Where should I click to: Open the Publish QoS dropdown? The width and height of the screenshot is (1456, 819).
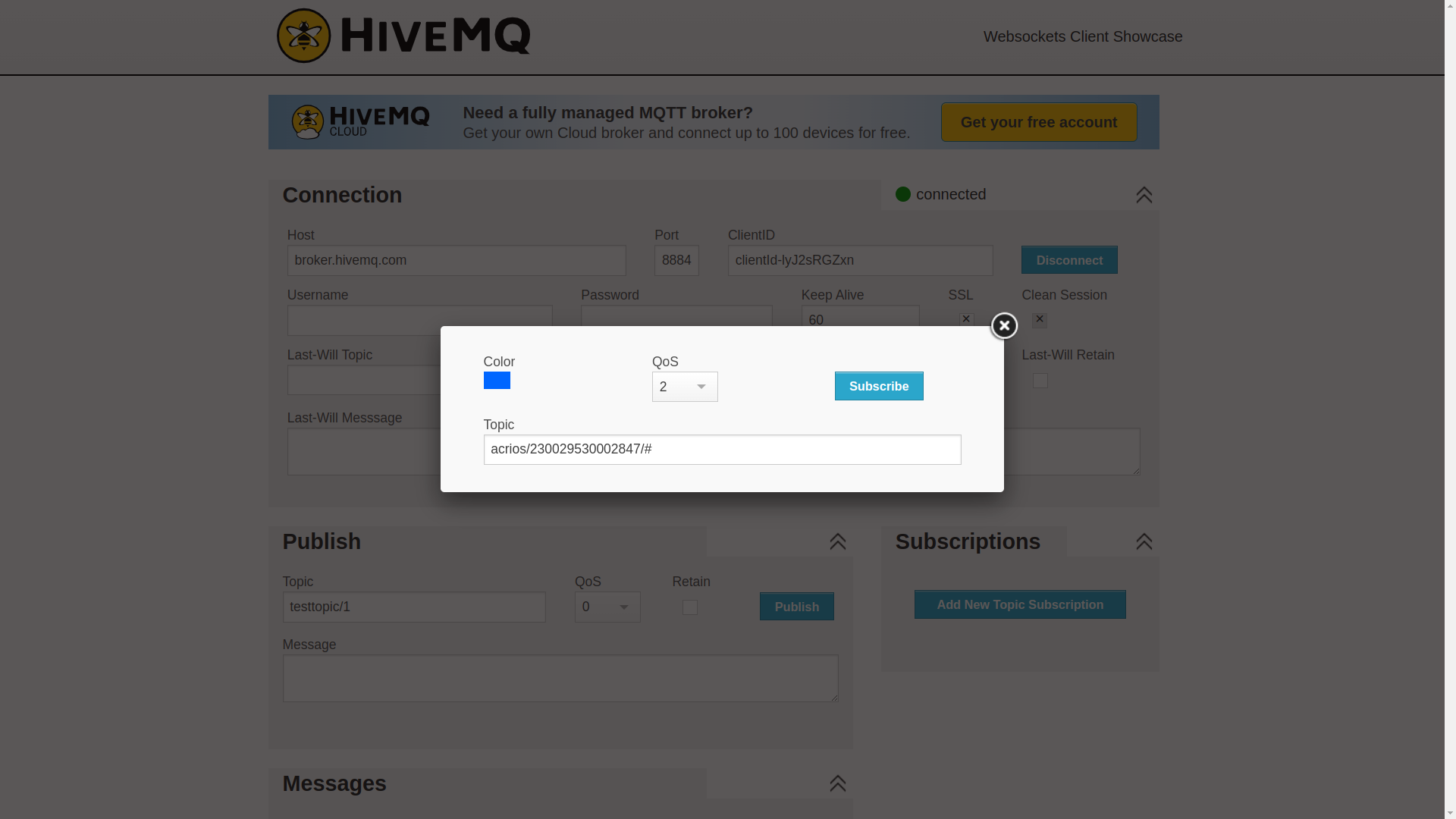pyautogui.click(x=607, y=607)
